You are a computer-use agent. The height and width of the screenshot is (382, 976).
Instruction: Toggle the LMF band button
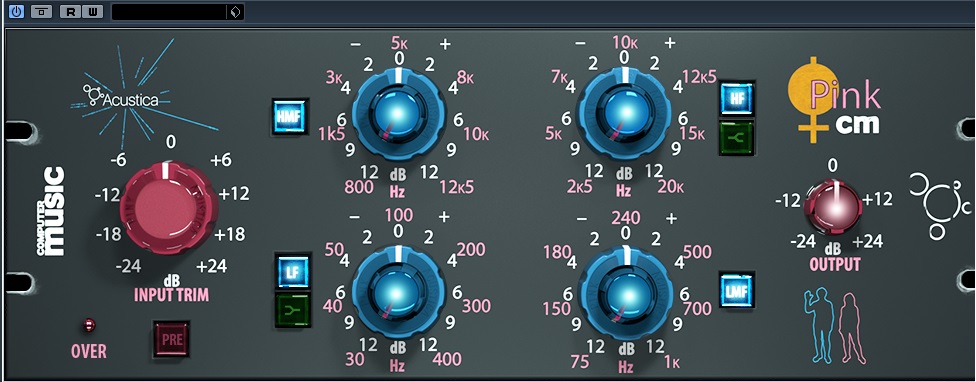(x=737, y=291)
